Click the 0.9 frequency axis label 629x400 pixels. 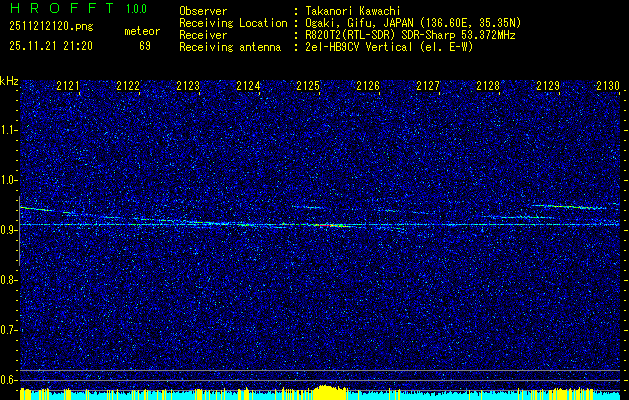click(x=9, y=229)
